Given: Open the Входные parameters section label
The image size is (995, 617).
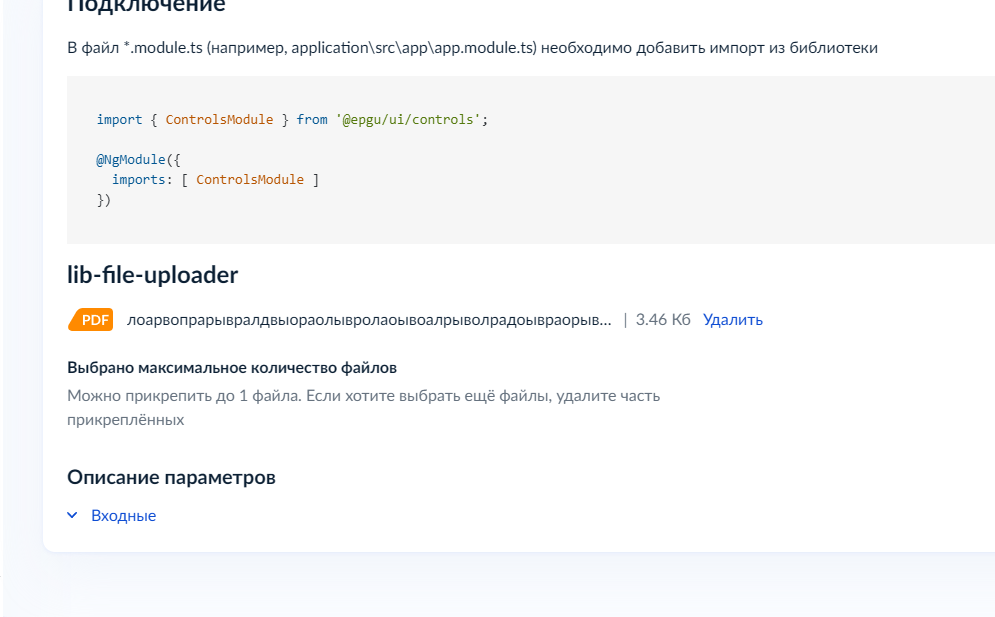Looking at the screenshot, I should click(x=124, y=515).
